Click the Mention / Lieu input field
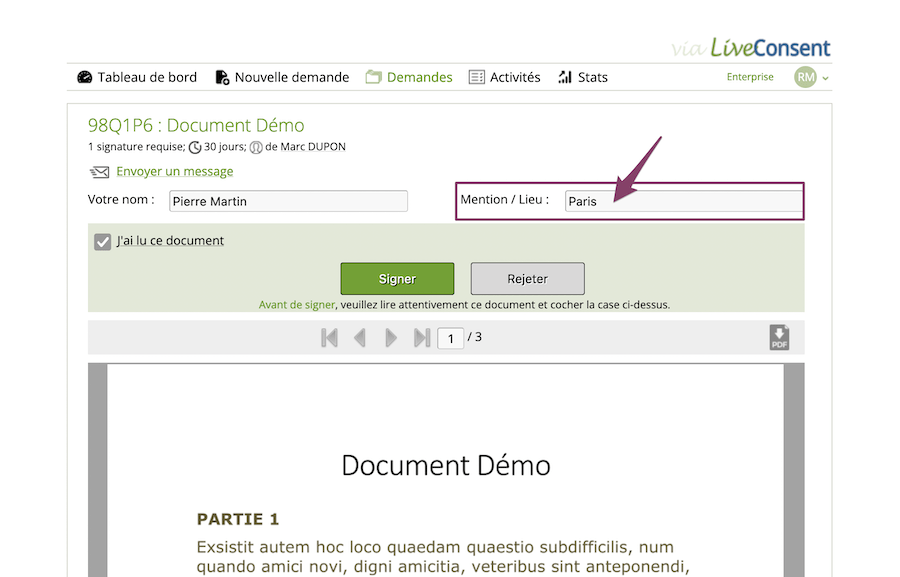Screen dimensions: 900x577 click(x=682, y=201)
